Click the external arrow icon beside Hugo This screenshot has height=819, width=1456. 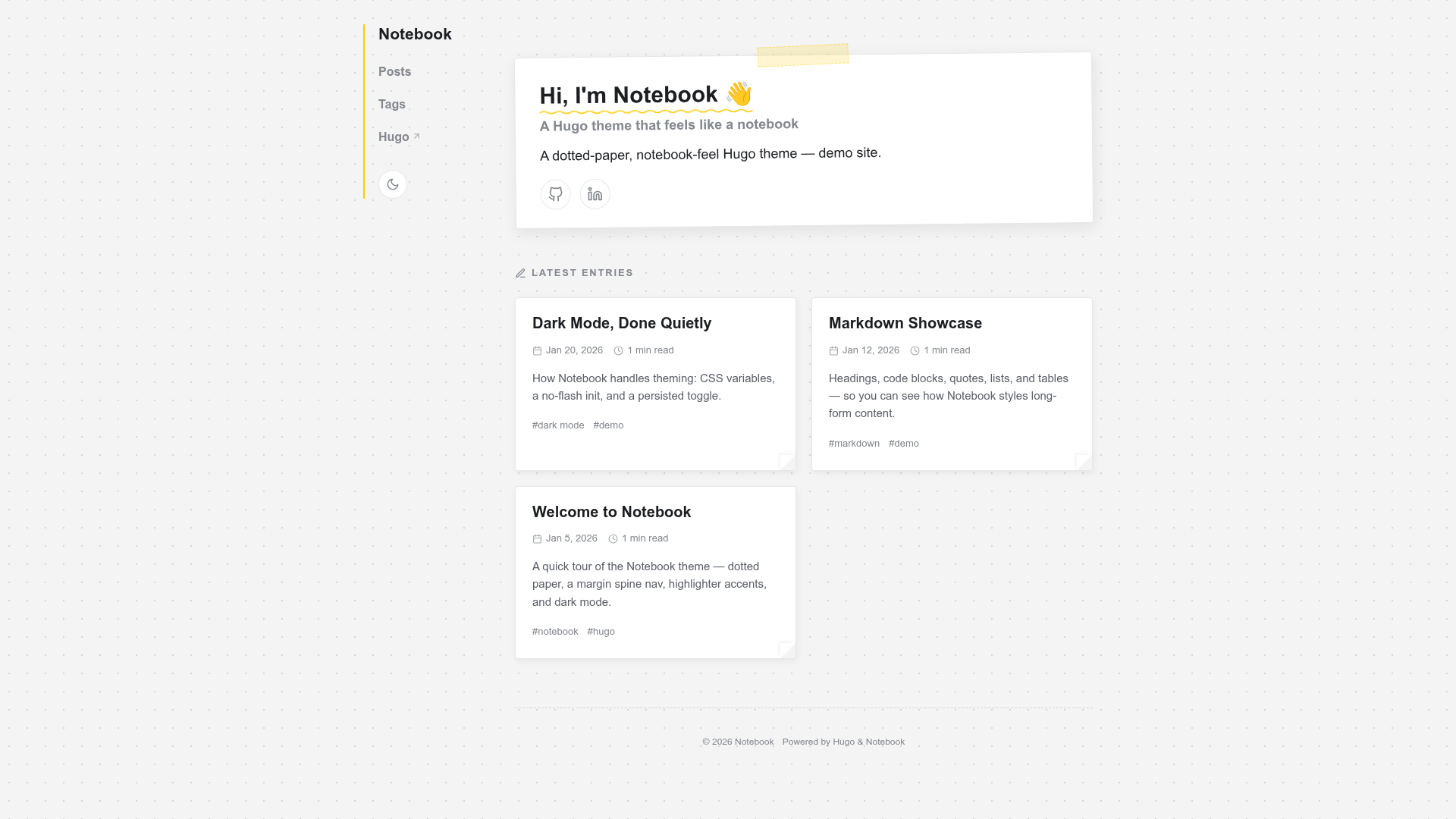click(416, 136)
